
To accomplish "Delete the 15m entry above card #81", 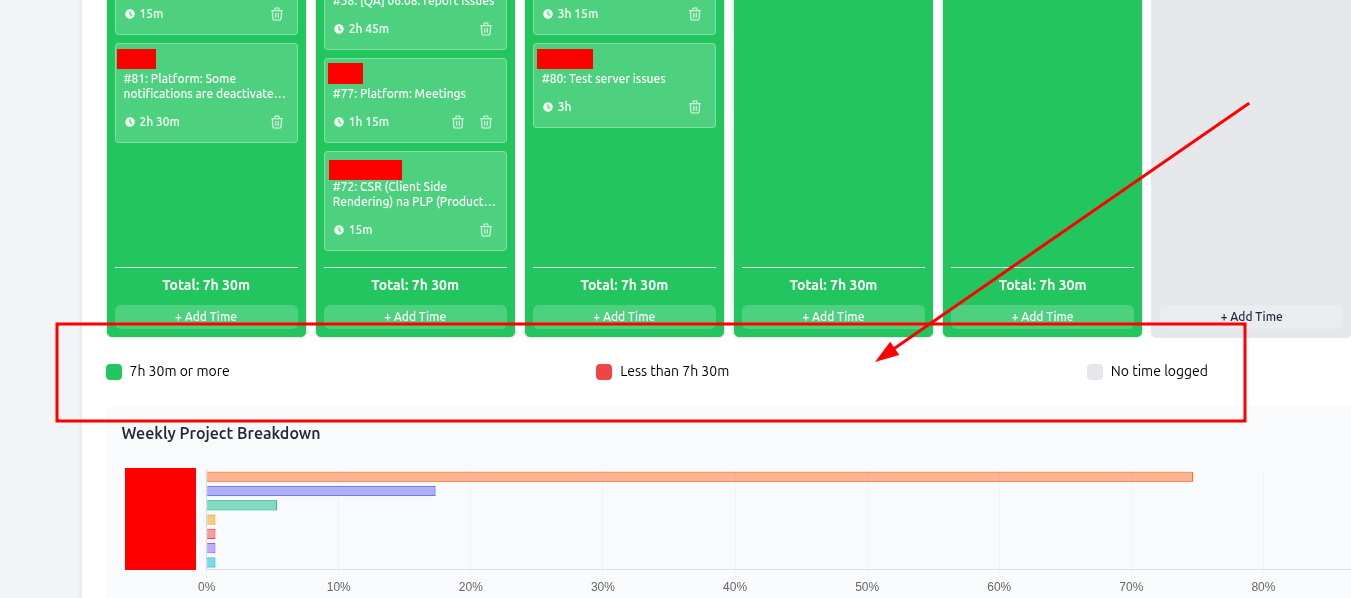I will click(277, 14).
